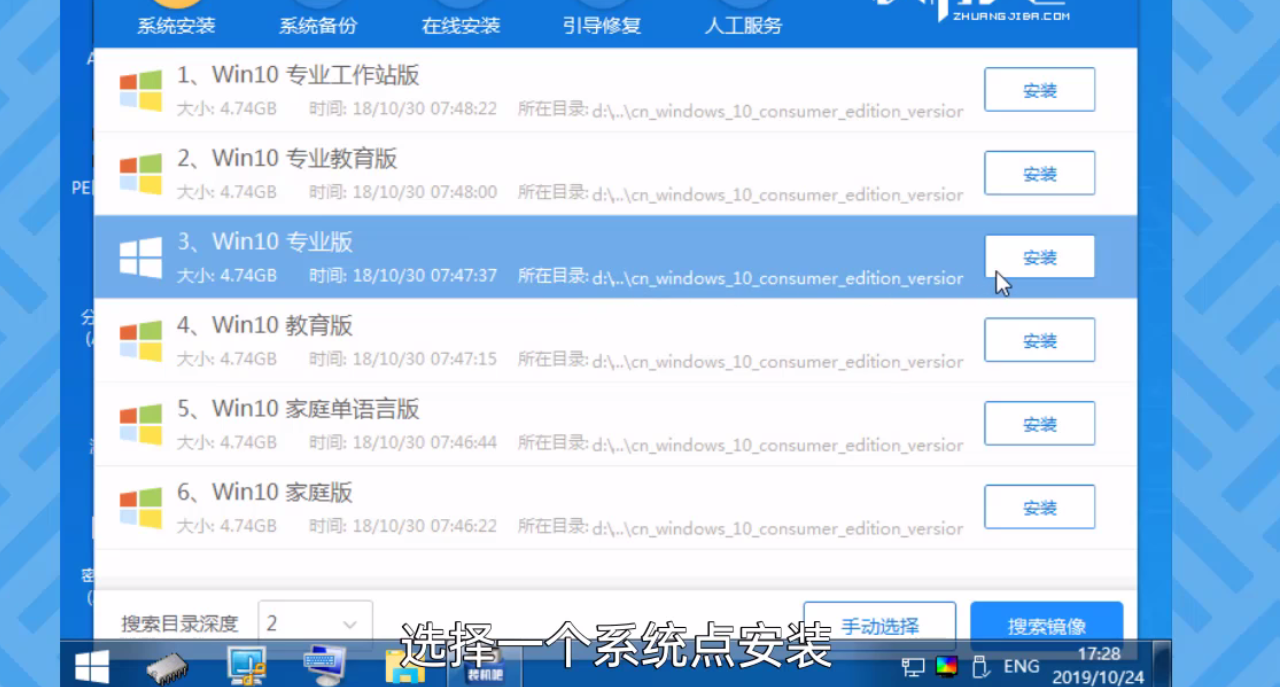
Task: Select the 3、Win10 专业版 title
Action: pos(265,242)
